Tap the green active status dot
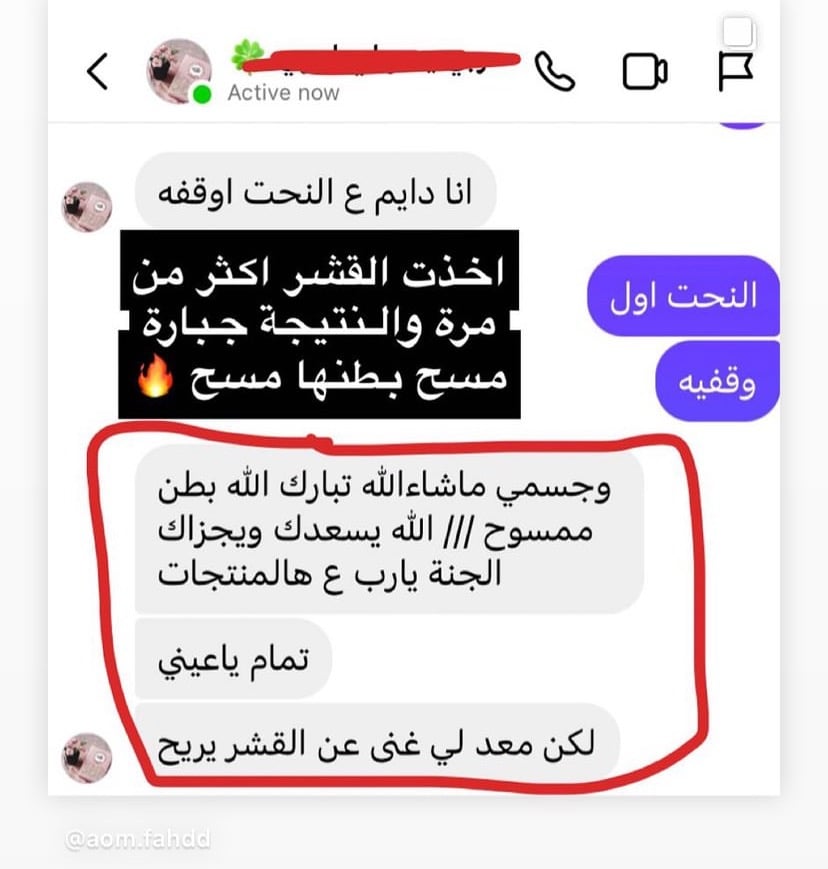This screenshot has width=828, height=869. click(202, 95)
